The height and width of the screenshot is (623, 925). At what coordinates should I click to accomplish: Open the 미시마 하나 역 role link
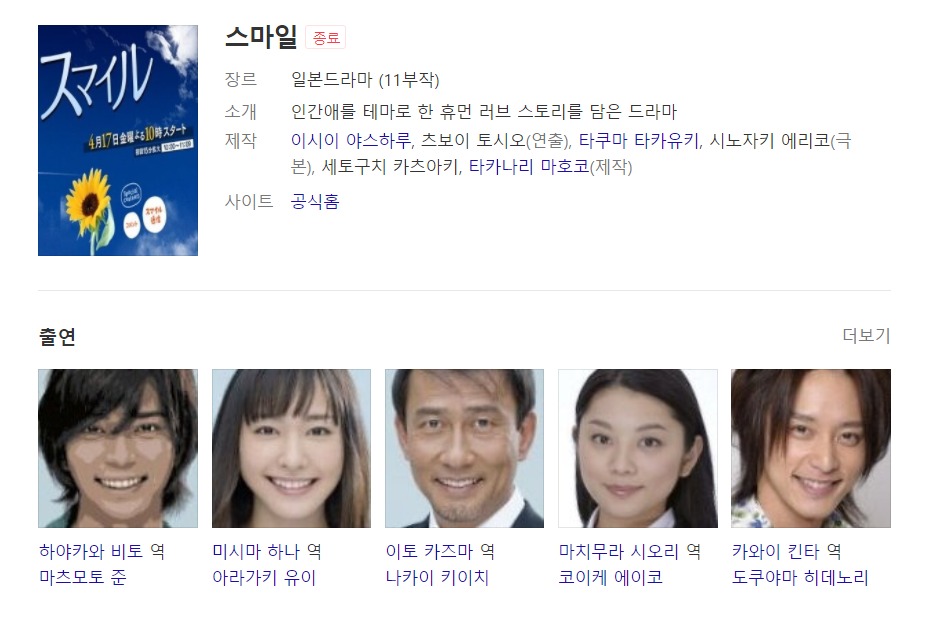pyautogui.click(x=267, y=552)
